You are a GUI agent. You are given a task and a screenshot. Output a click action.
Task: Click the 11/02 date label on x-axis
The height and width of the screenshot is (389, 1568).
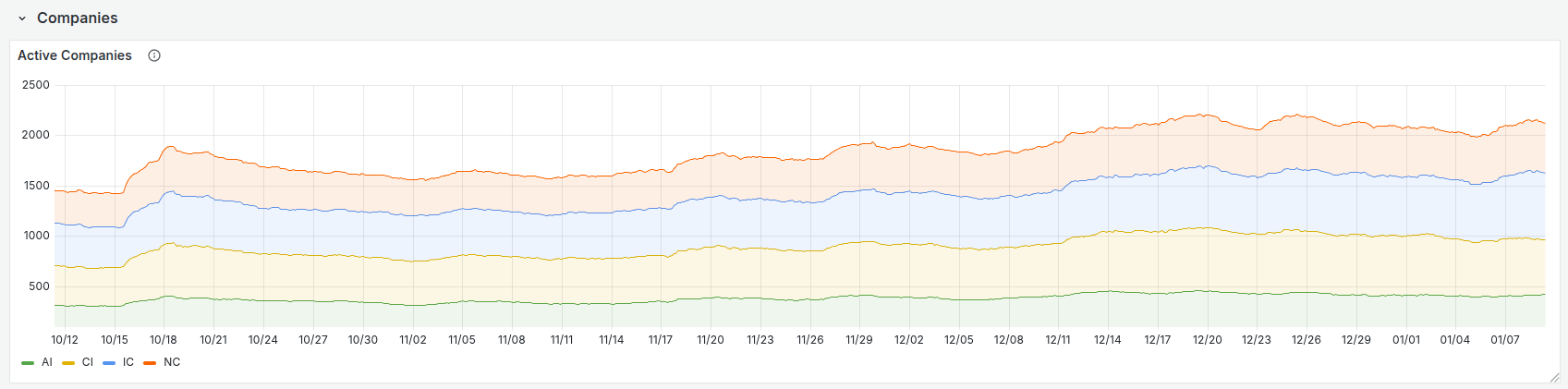[x=413, y=340]
